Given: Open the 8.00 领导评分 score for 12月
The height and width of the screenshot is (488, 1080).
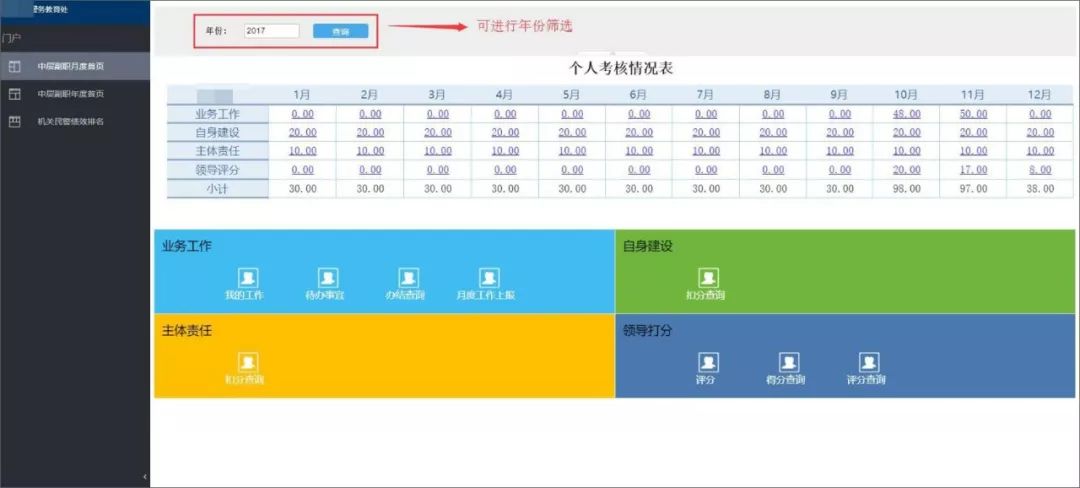Looking at the screenshot, I should (1040, 170).
